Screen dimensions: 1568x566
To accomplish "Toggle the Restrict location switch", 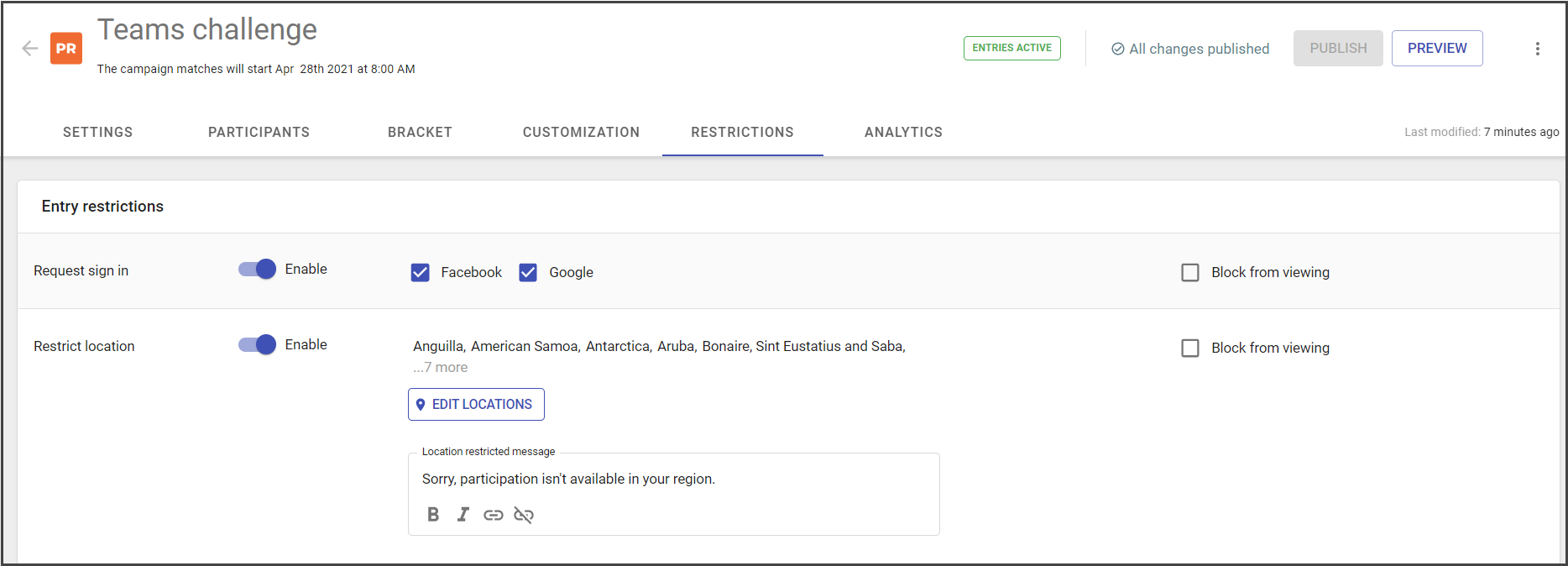I will 257,344.
